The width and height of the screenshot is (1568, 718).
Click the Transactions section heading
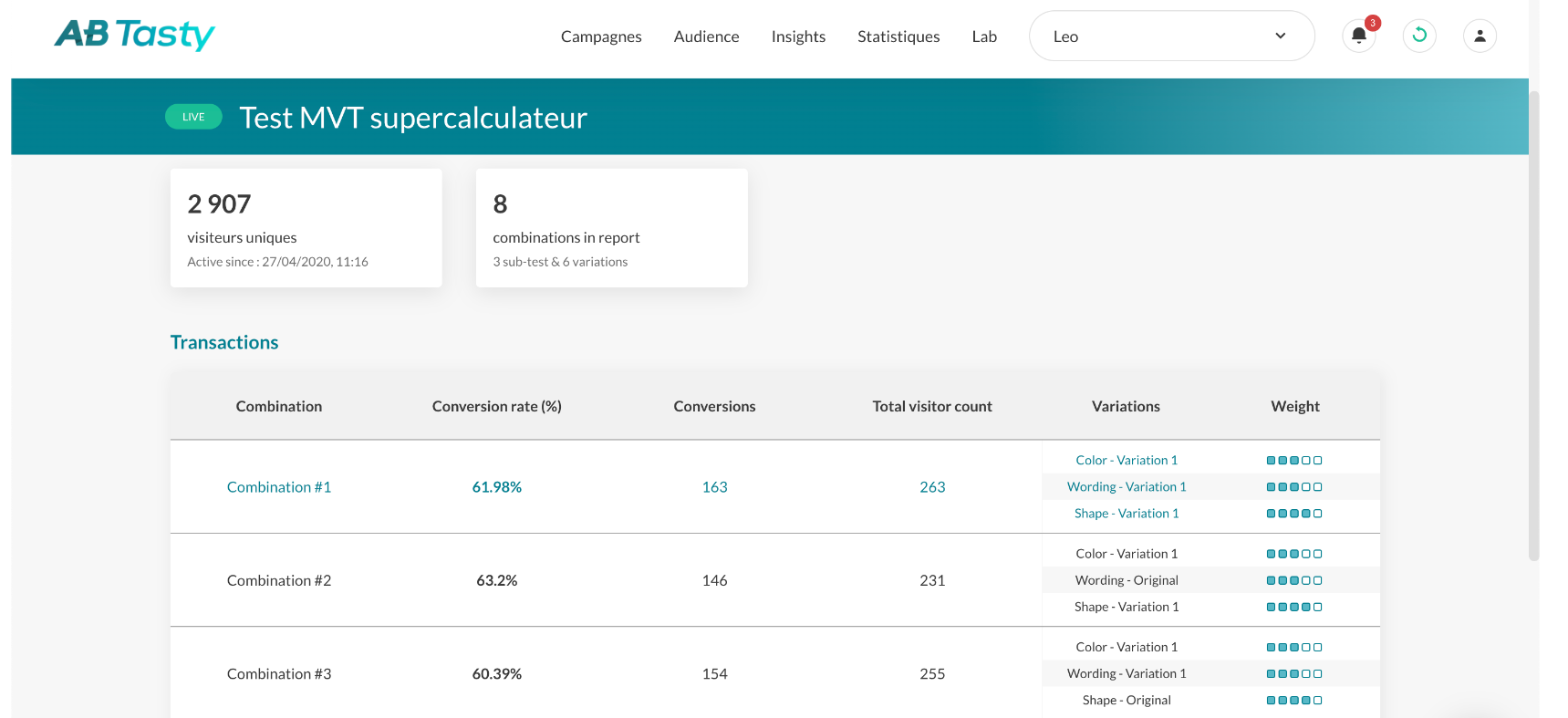point(224,342)
